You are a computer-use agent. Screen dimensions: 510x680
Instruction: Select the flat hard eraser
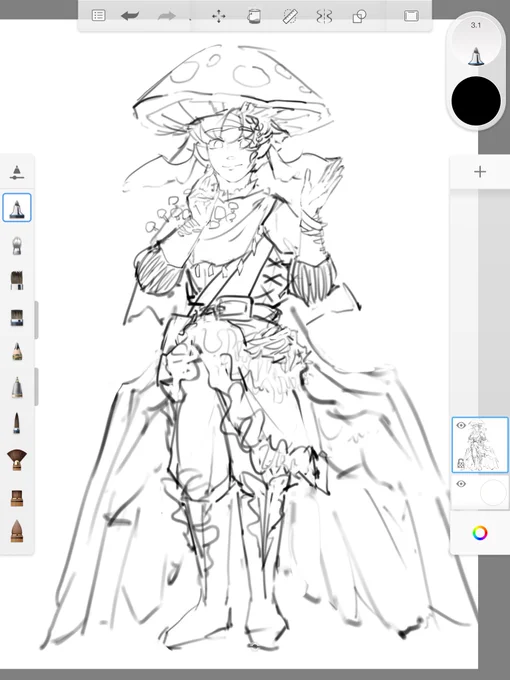[x=16, y=498]
